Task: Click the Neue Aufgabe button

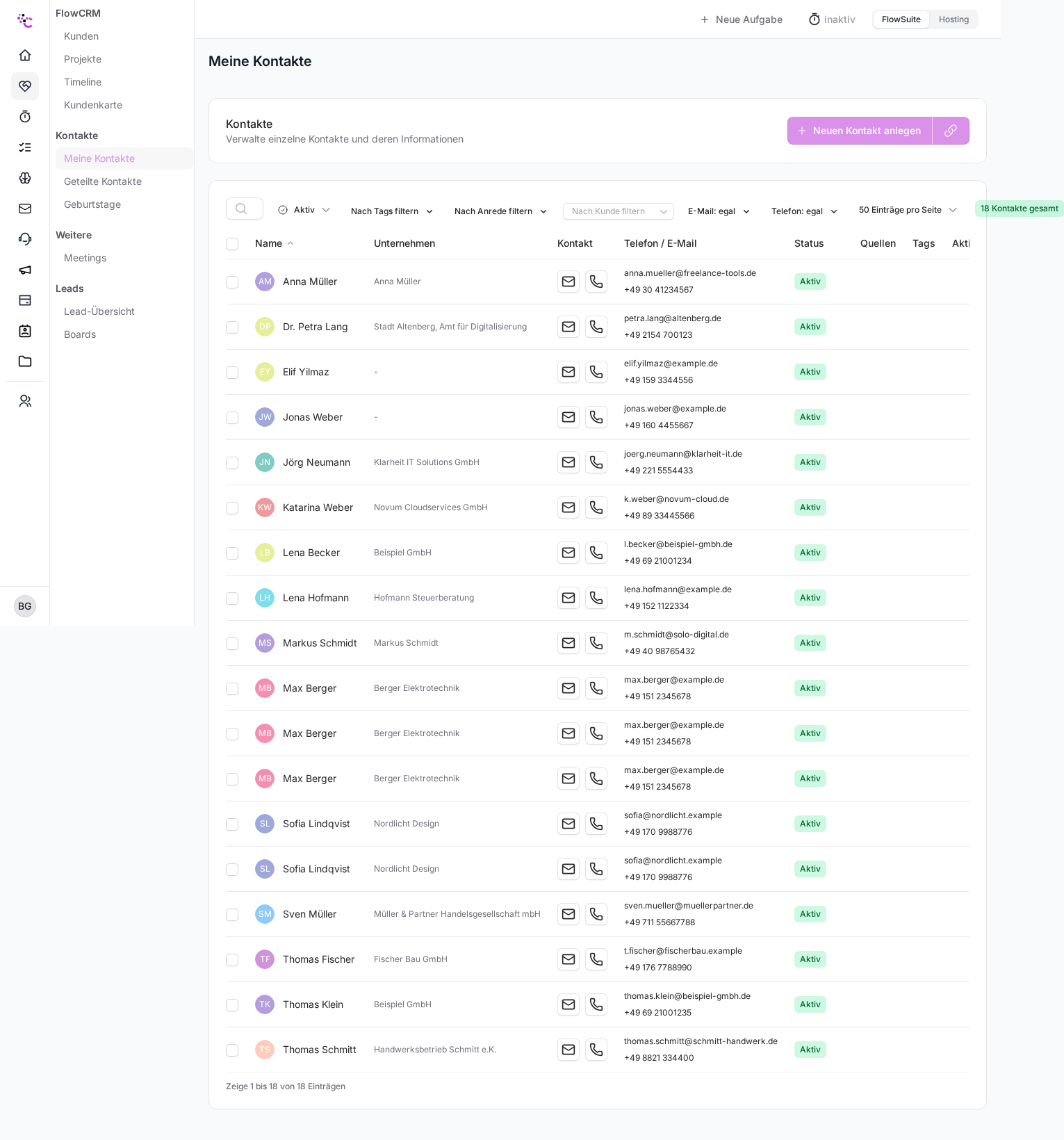Action: 741,19
